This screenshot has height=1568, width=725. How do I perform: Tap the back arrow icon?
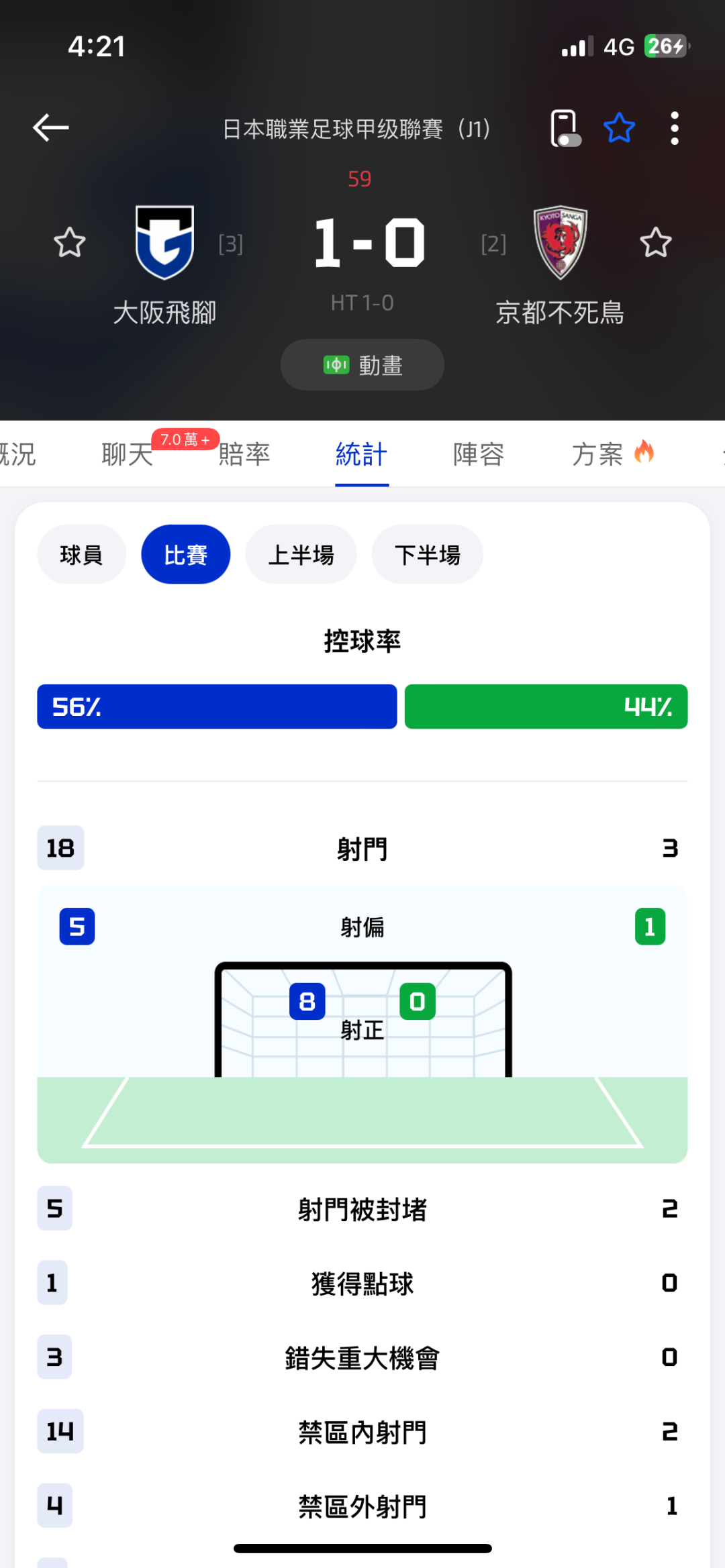tap(51, 127)
